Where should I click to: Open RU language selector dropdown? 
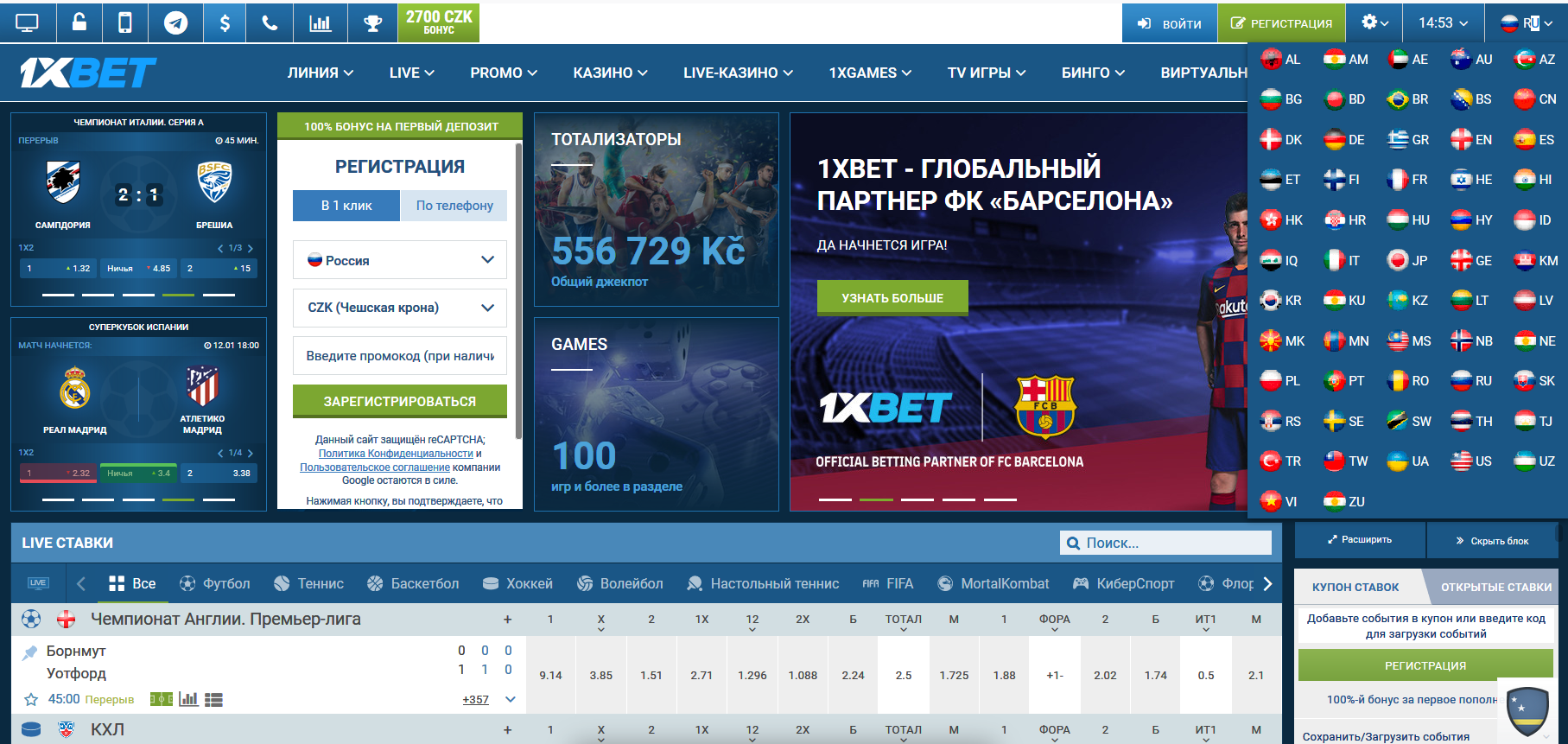point(1527,23)
